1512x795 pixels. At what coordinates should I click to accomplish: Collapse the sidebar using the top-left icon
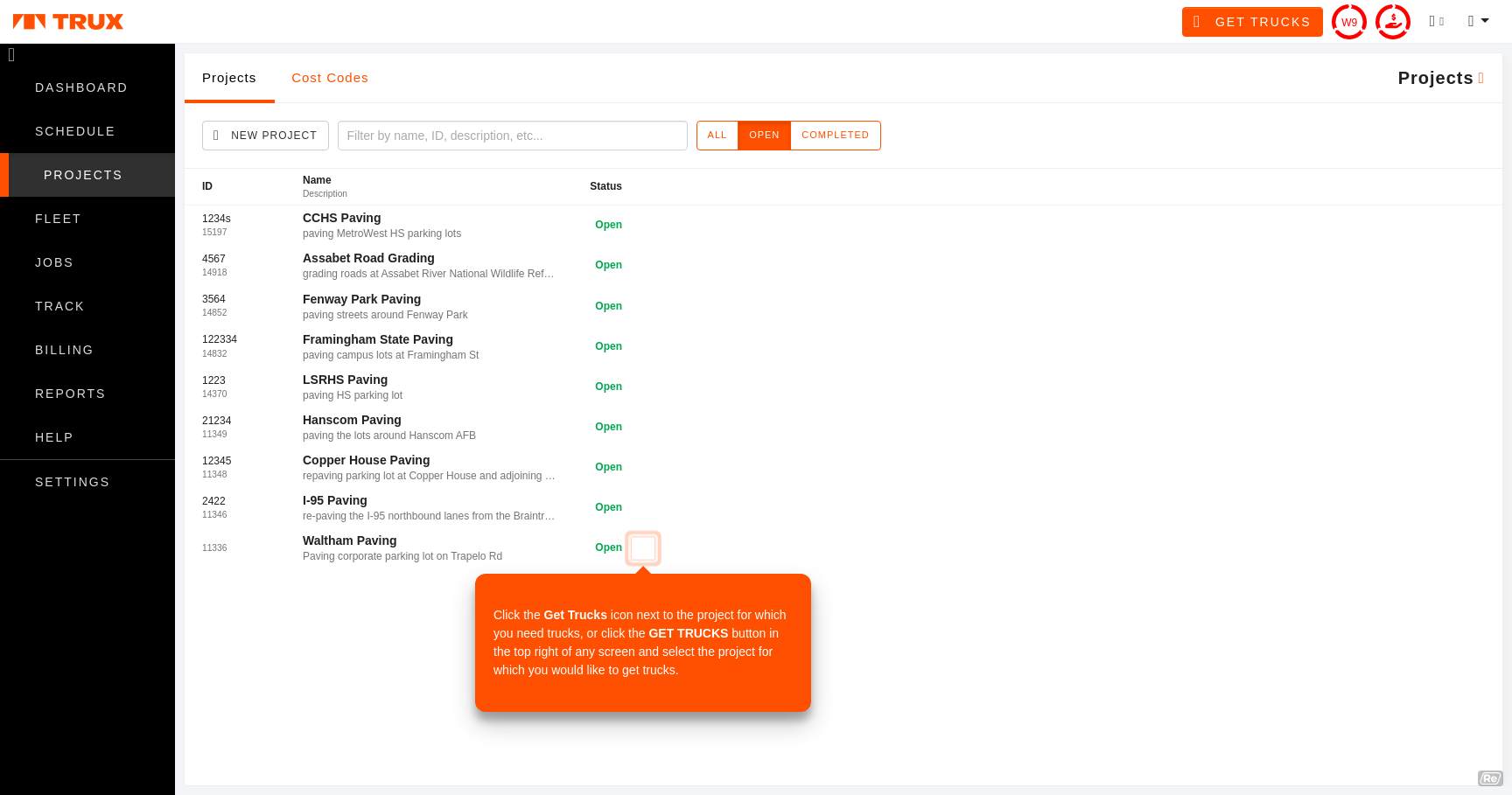tap(11, 55)
